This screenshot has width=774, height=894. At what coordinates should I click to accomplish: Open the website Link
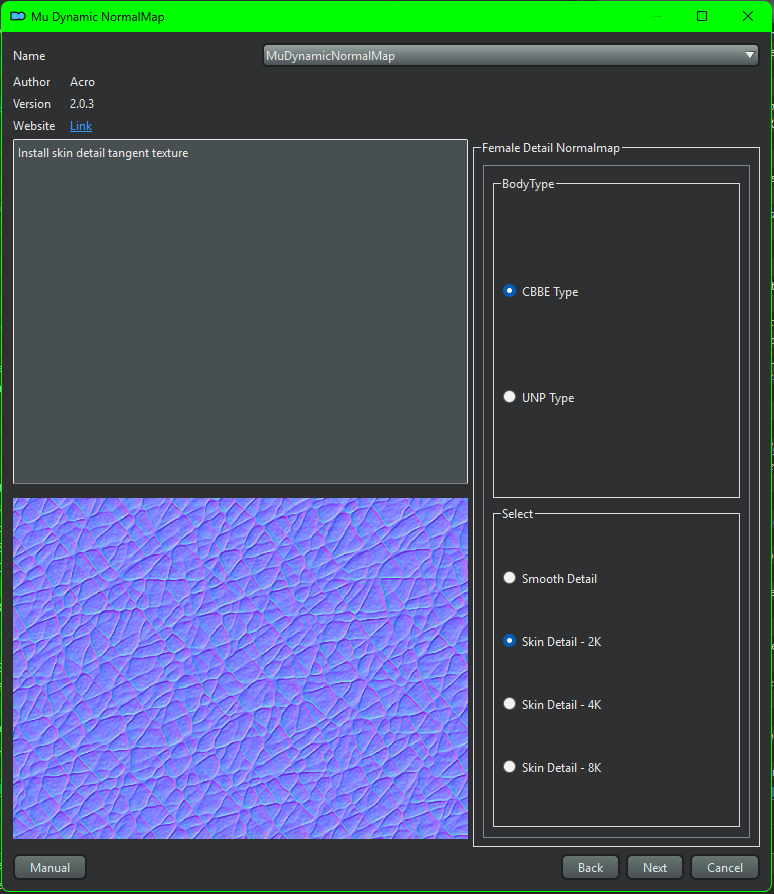pos(81,126)
